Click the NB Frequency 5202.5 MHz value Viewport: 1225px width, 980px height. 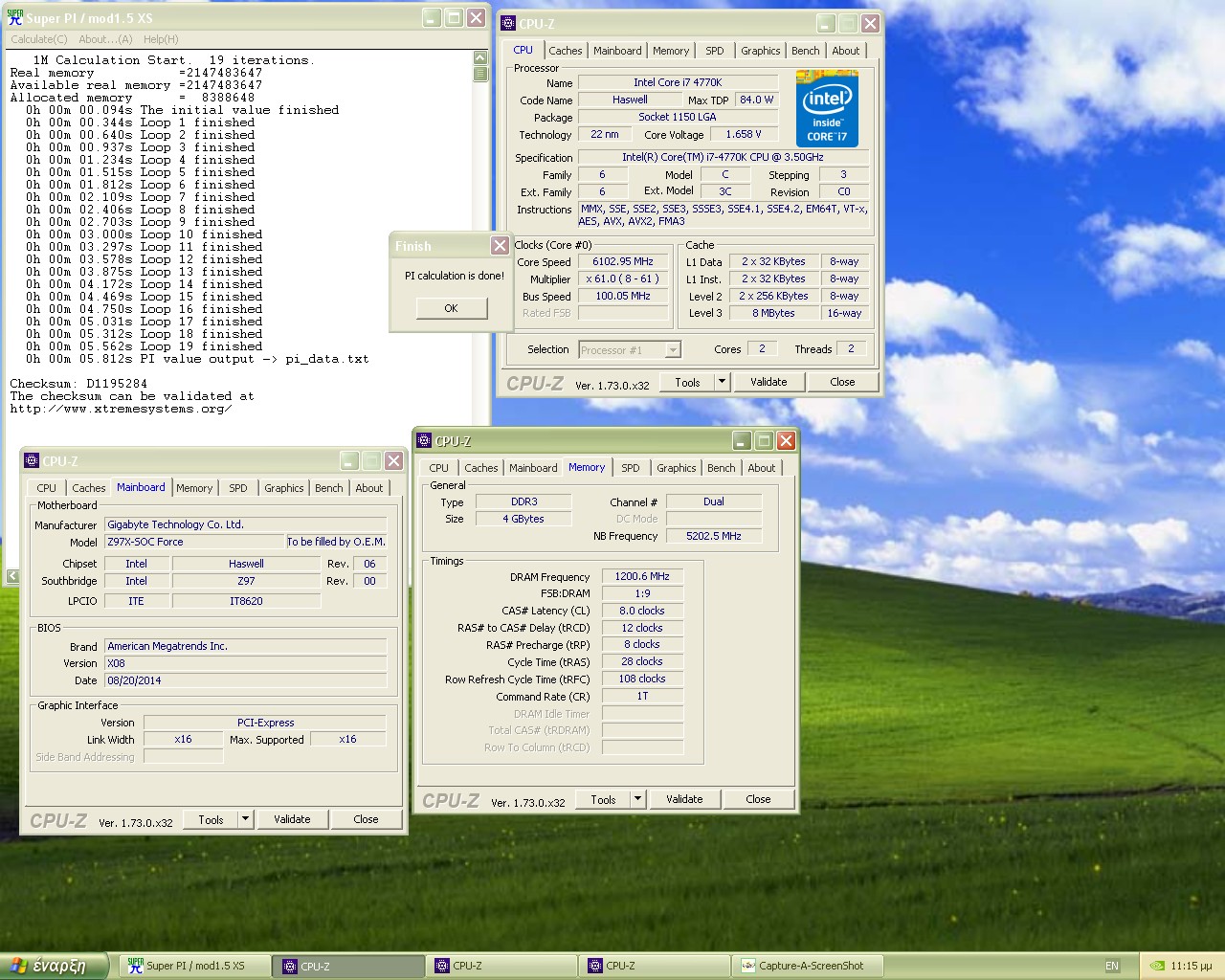[713, 536]
